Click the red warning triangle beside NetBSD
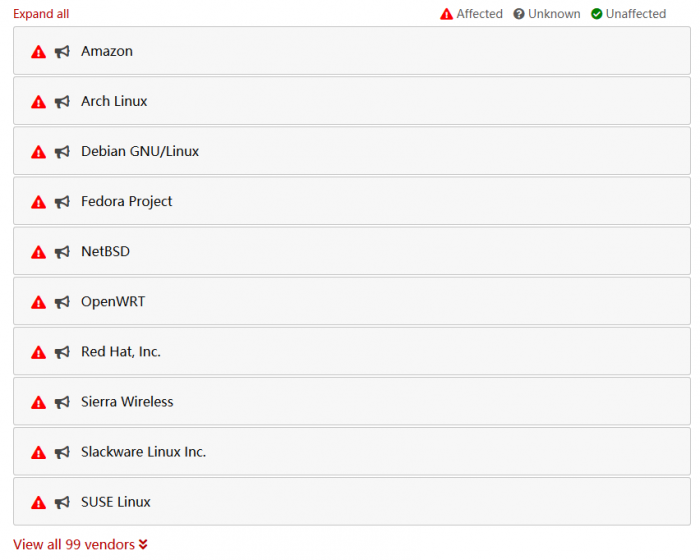700x560 pixels. click(38, 252)
